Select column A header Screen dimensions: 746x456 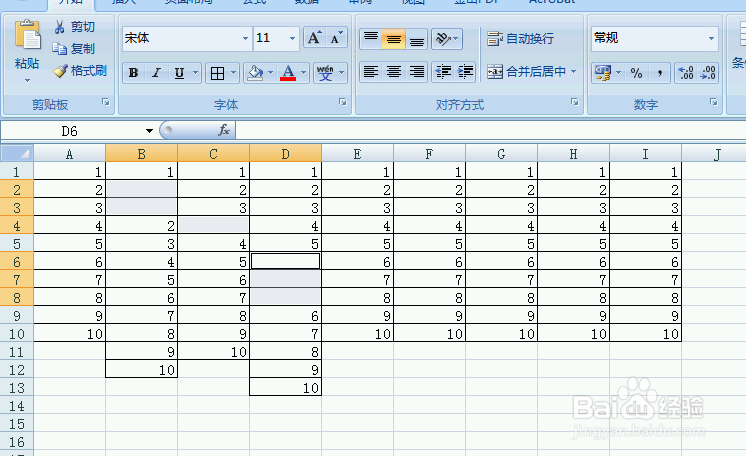[69, 154]
